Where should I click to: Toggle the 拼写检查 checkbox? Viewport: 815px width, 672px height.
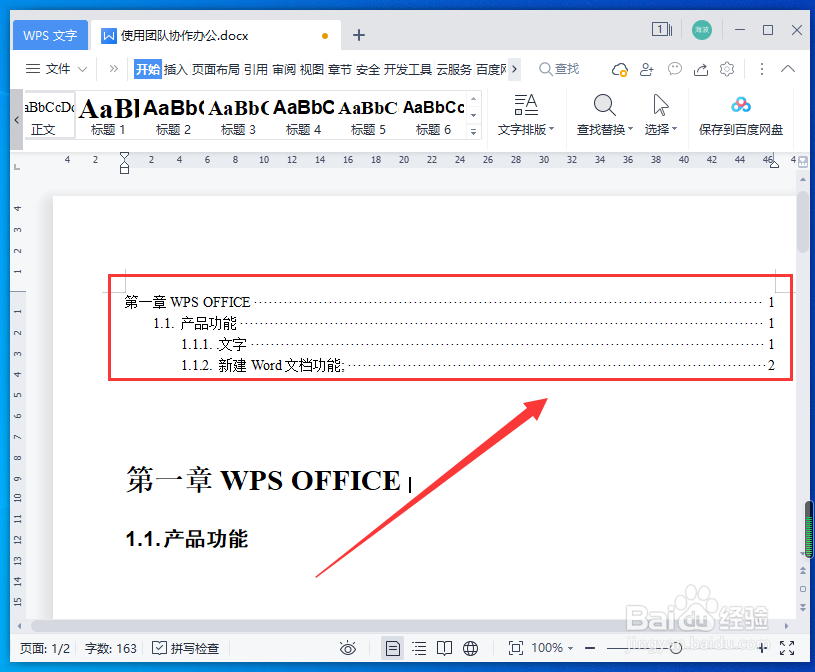[x=186, y=649]
